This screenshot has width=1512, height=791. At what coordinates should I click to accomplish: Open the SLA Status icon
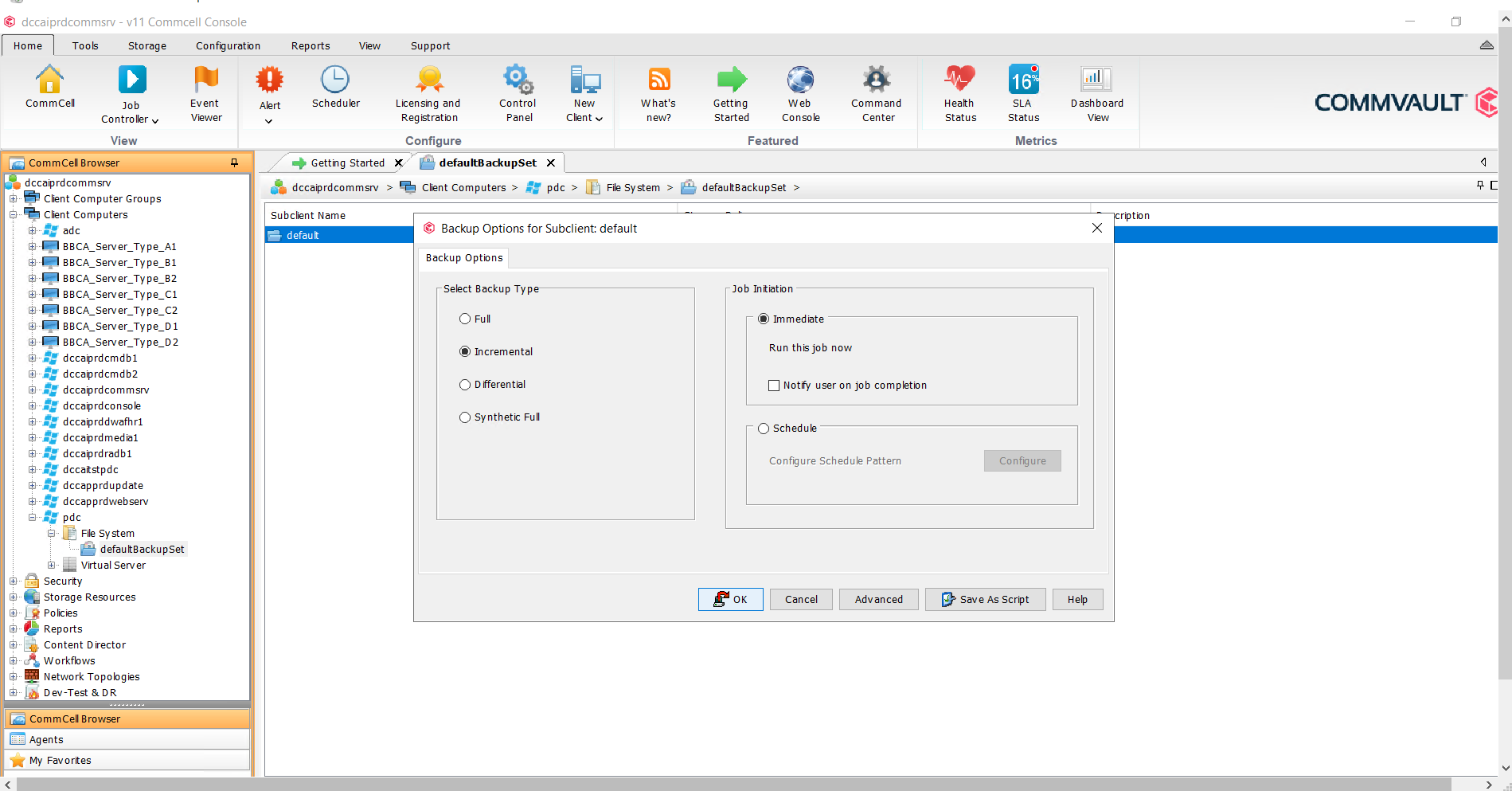coord(1023,80)
